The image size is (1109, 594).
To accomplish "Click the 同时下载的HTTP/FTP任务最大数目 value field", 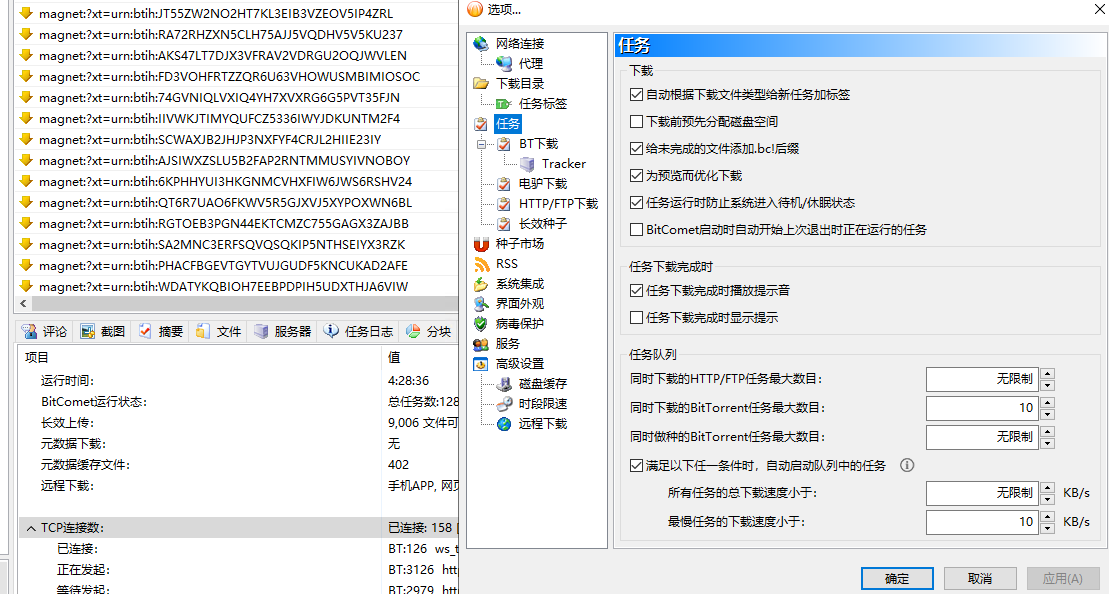I will click(982, 380).
